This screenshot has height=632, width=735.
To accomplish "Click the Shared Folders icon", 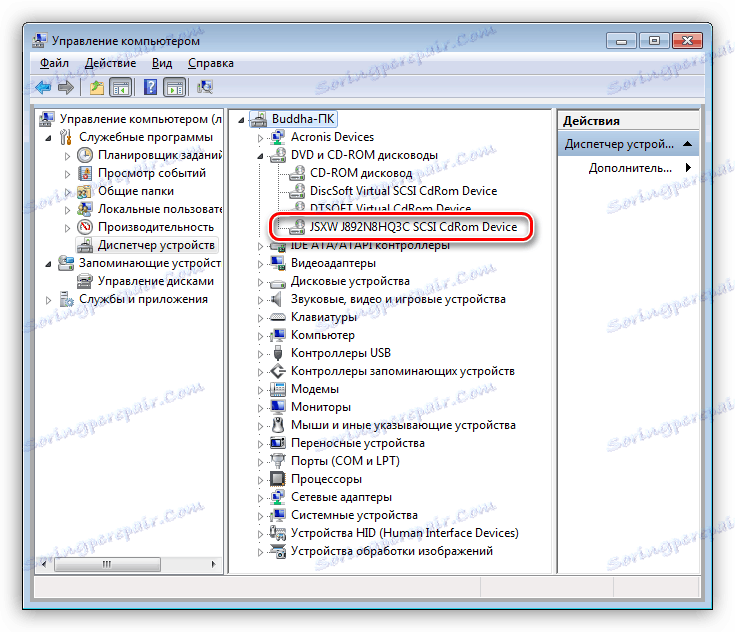I will tap(84, 191).
